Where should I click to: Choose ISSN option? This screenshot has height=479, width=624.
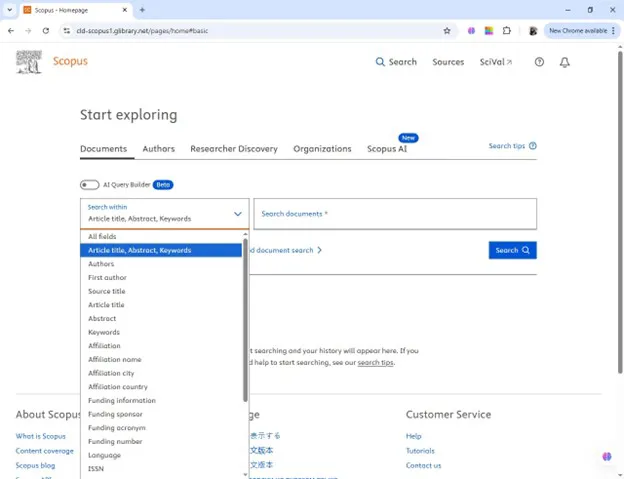161,469
